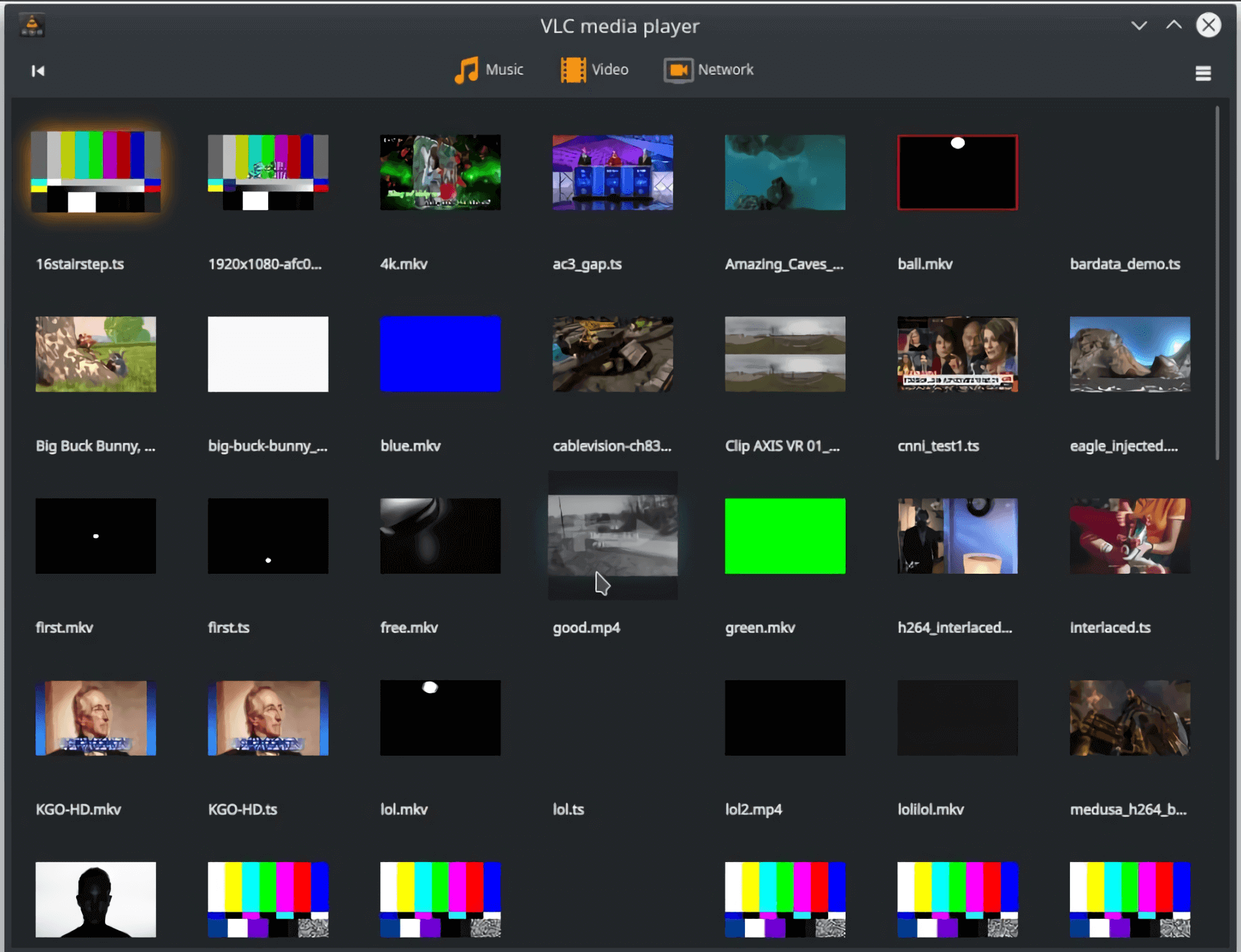
Task: Click the Network camera icon
Action: 678,70
